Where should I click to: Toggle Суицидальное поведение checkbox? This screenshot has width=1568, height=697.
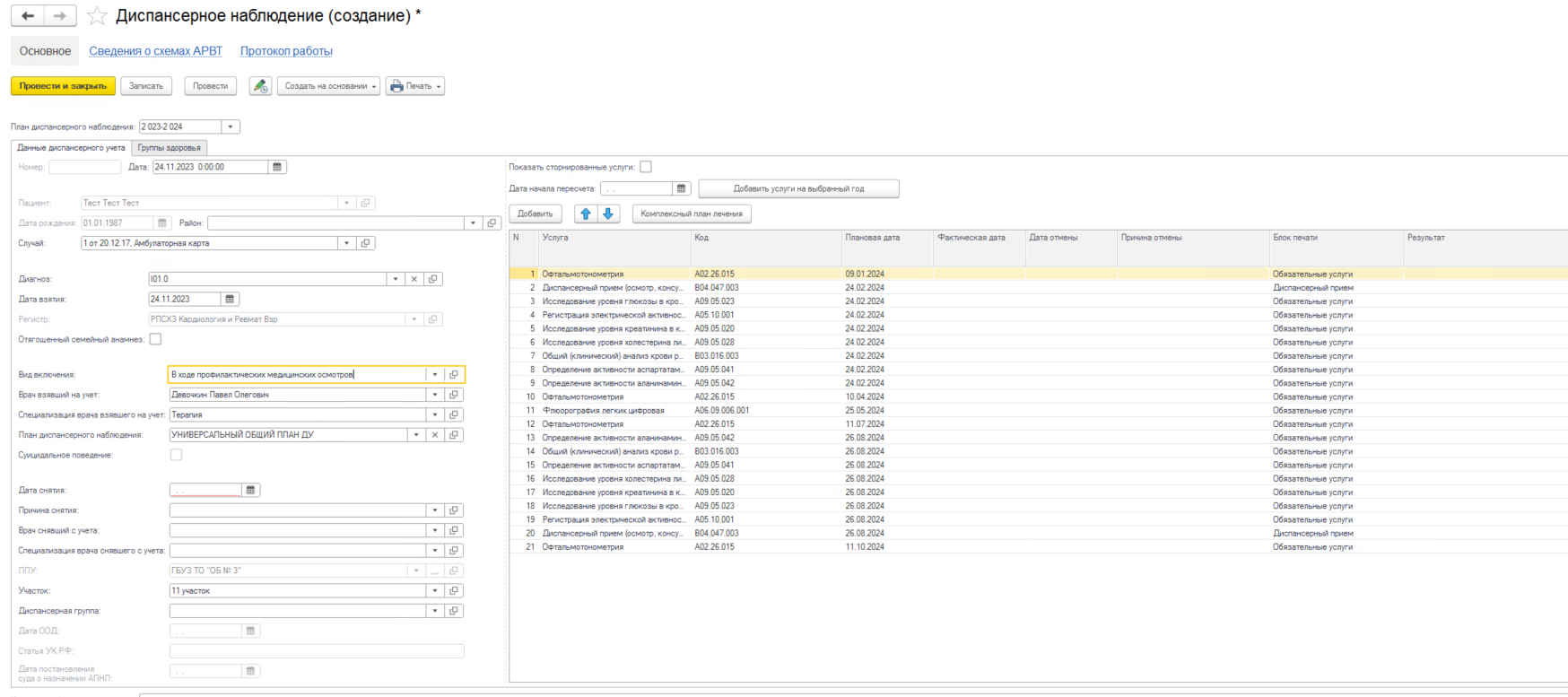tap(176, 455)
